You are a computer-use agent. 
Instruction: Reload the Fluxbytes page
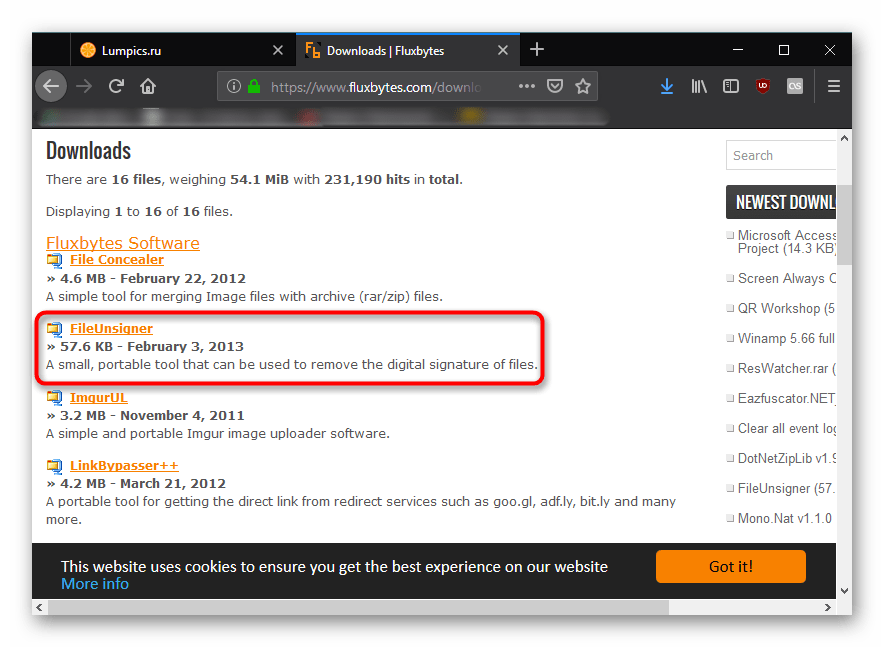click(x=116, y=86)
